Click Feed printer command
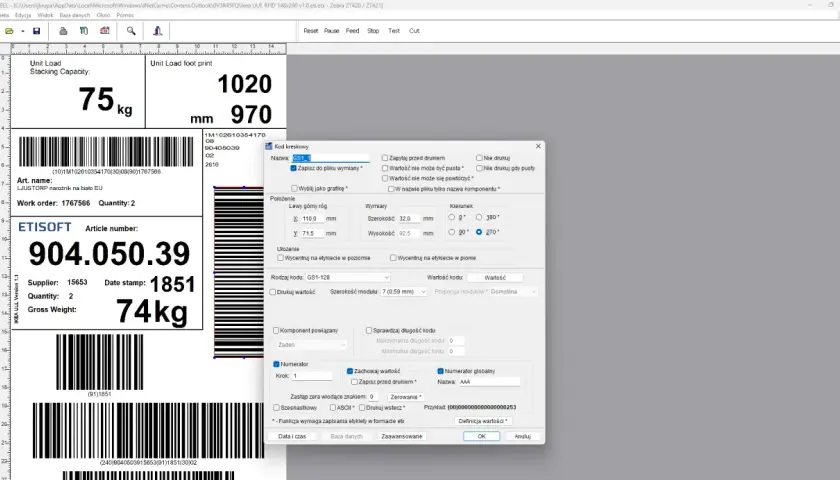 pyautogui.click(x=352, y=31)
